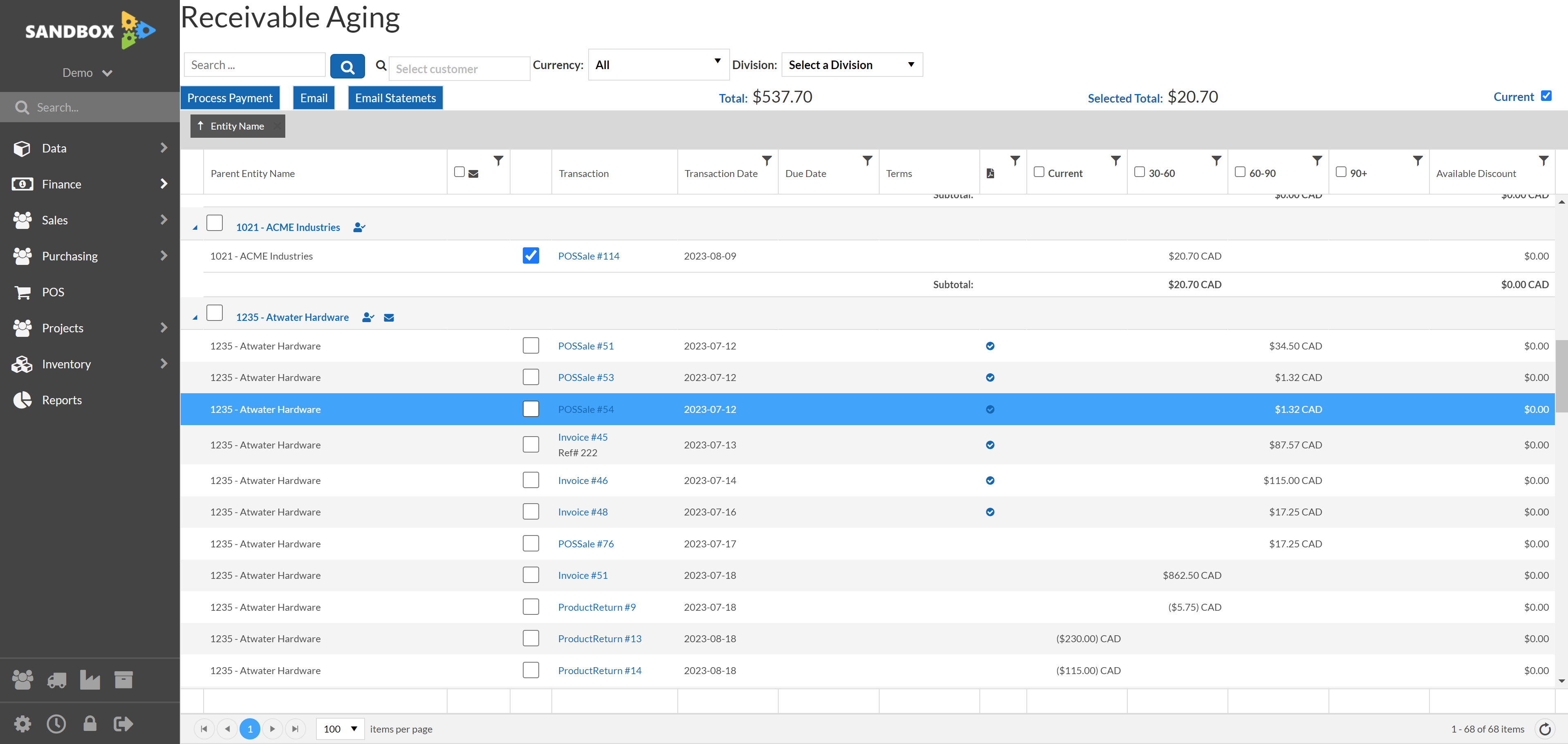This screenshot has width=1568, height=744.
Task: Click ACME Industries contact user icon
Action: 359,228
